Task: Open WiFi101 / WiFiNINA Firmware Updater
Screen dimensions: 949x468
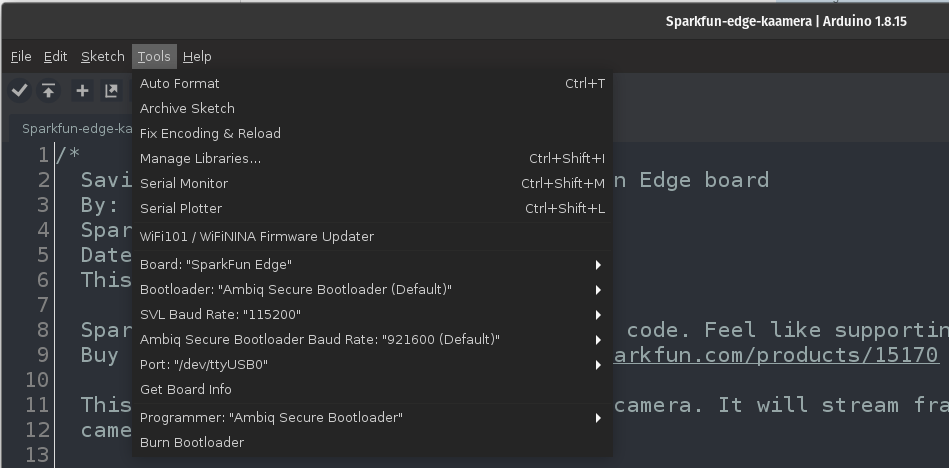Action: tap(257, 237)
